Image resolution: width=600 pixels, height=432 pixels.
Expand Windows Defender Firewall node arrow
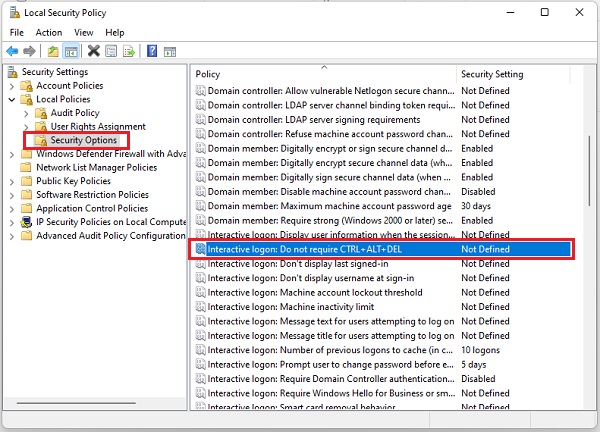tap(13, 154)
